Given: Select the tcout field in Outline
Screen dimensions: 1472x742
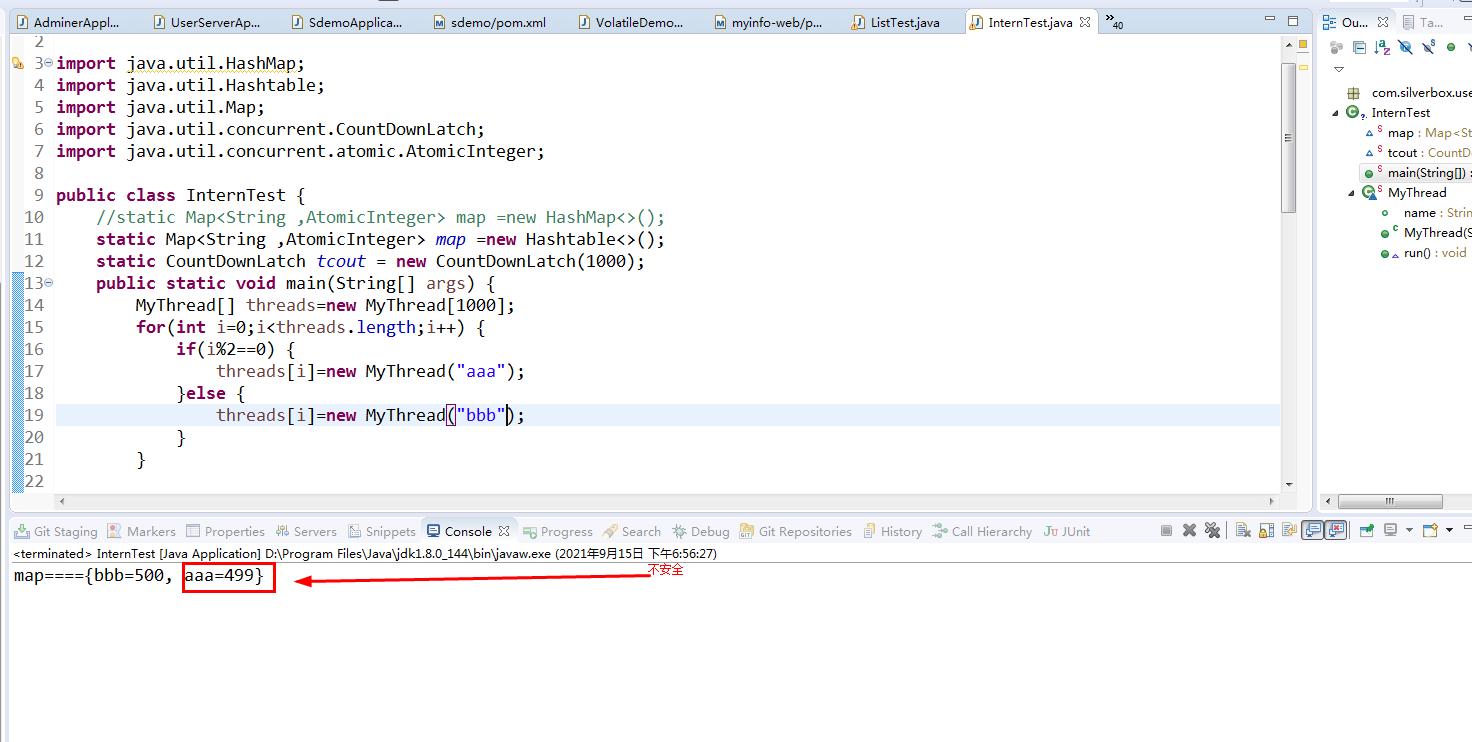Looking at the screenshot, I should (1417, 153).
